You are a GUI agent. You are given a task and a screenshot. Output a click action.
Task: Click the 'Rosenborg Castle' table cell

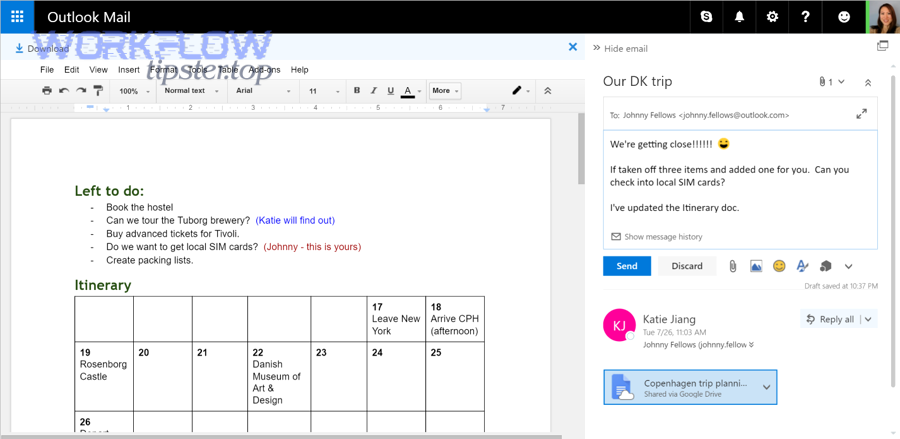tap(104, 376)
